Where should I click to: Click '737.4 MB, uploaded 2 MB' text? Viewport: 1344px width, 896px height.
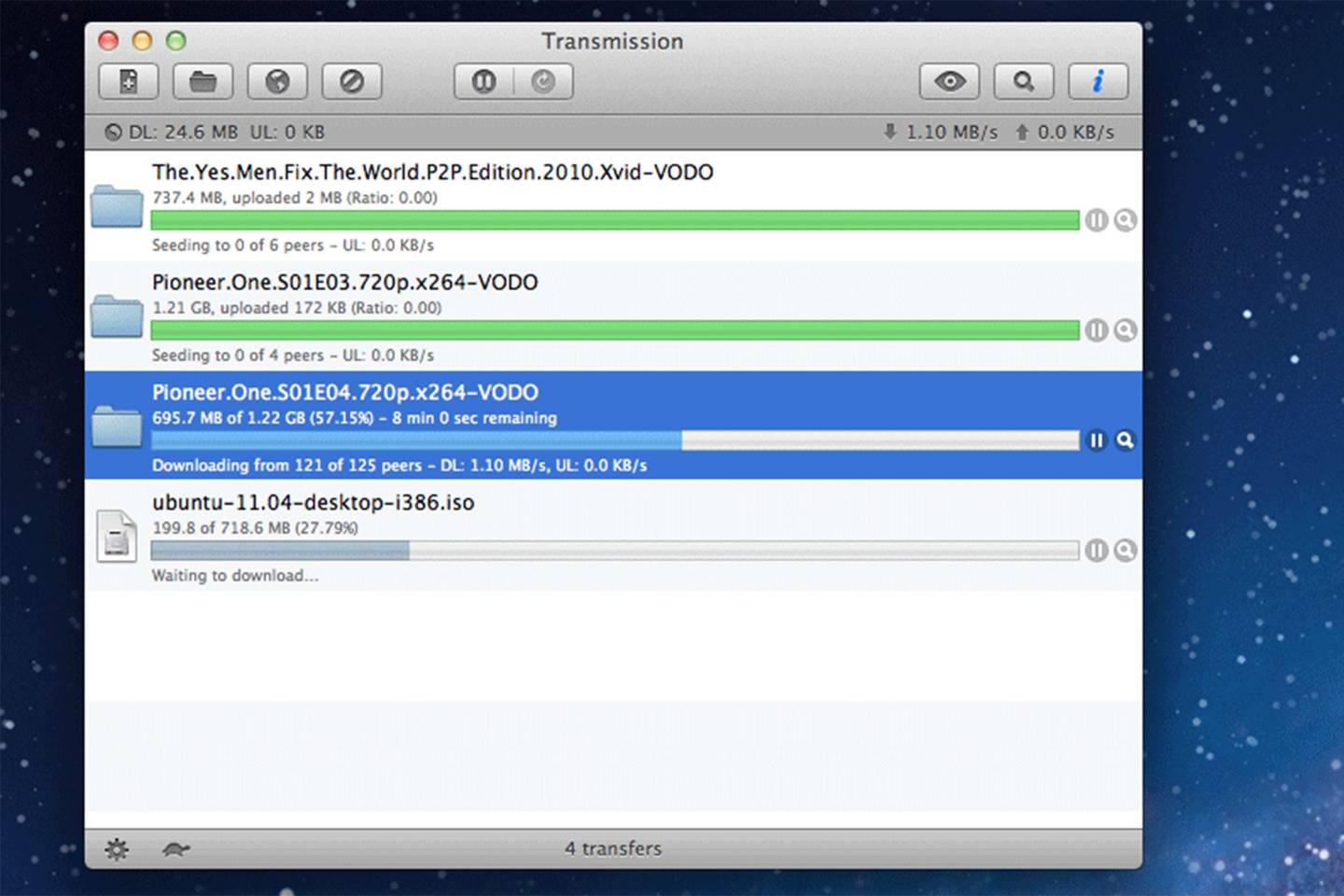(247, 198)
